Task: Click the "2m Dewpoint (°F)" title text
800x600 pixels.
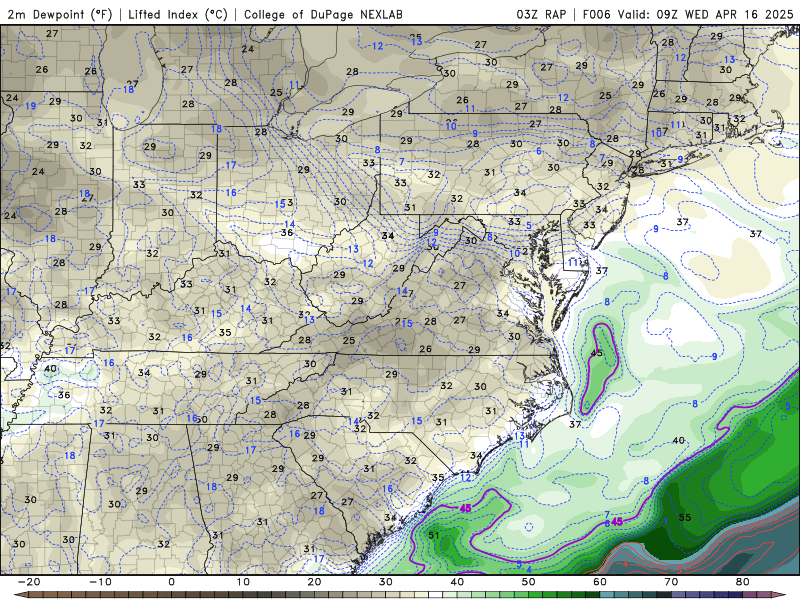Action: [x=60, y=14]
